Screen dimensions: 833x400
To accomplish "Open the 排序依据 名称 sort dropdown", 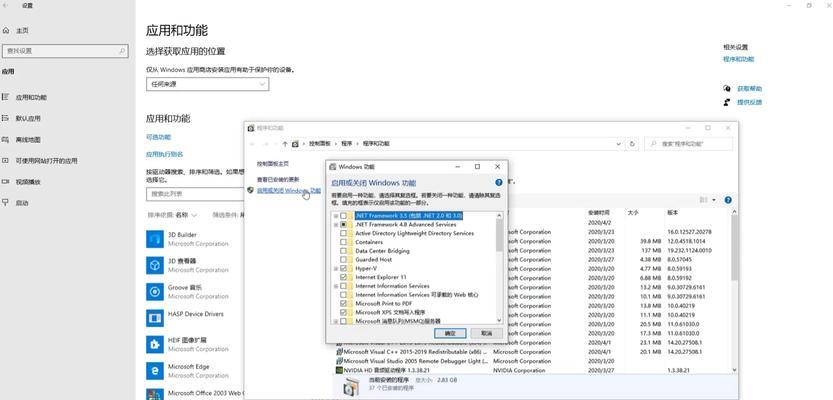I will 172,215.
